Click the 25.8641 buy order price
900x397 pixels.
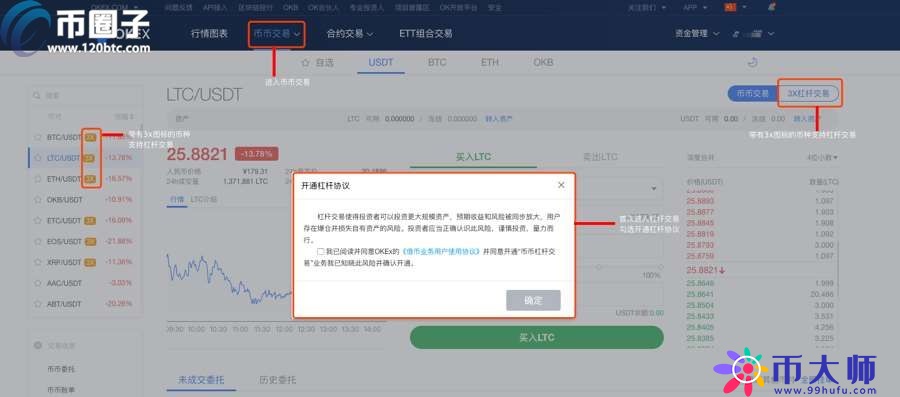click(x=700, y=294)
